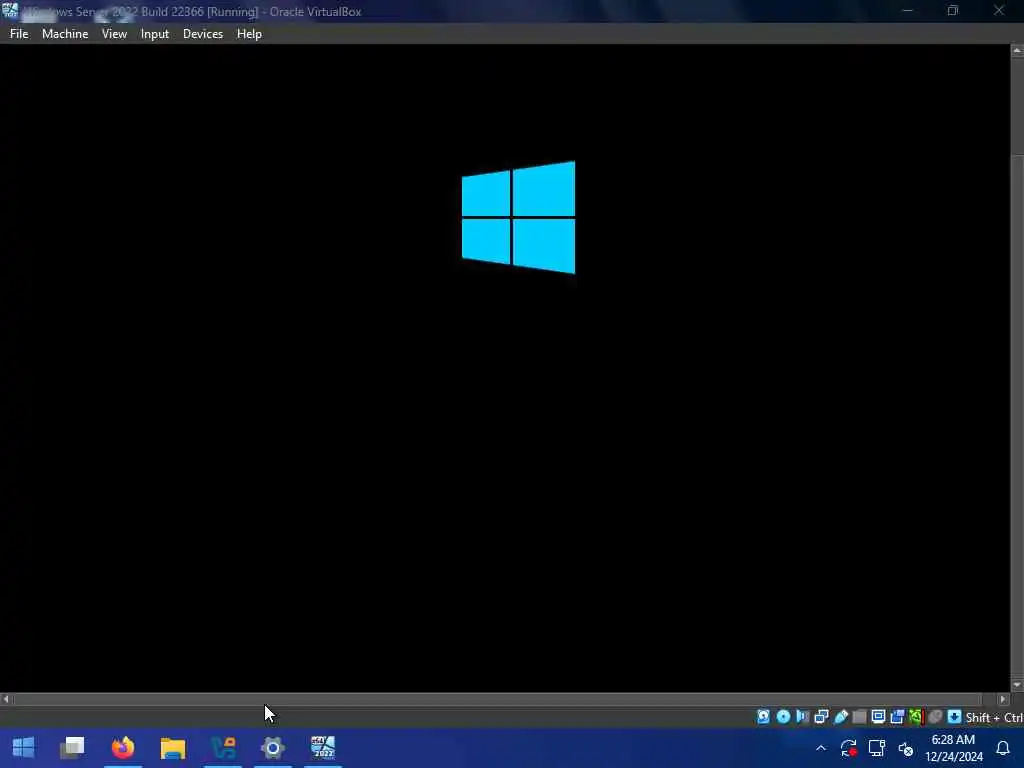The height and width of the screenshot is (768, 1024).
Task: Open the Settings gear taskbar icon
Action: [x=273, y=748]
